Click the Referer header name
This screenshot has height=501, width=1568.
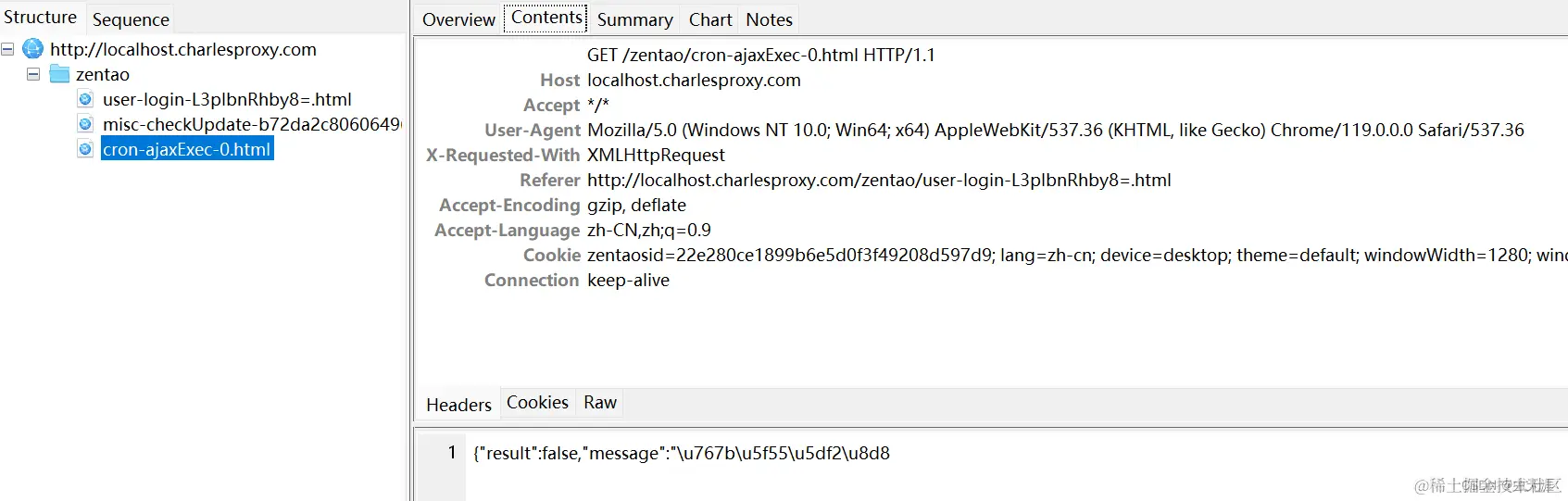(550, 180)
